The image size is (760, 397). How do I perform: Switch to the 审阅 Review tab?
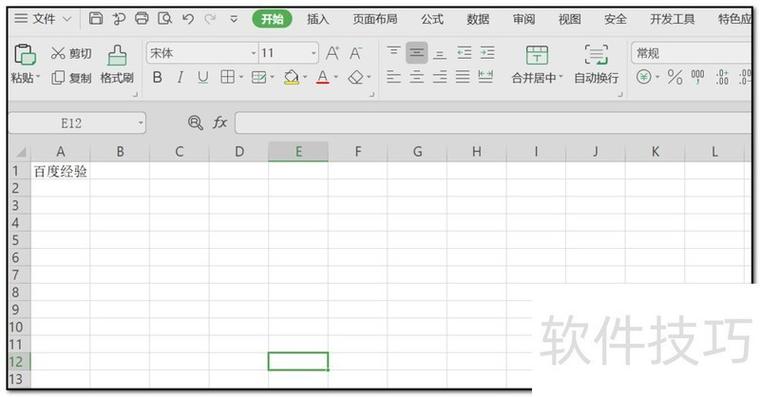coord(524,19)
